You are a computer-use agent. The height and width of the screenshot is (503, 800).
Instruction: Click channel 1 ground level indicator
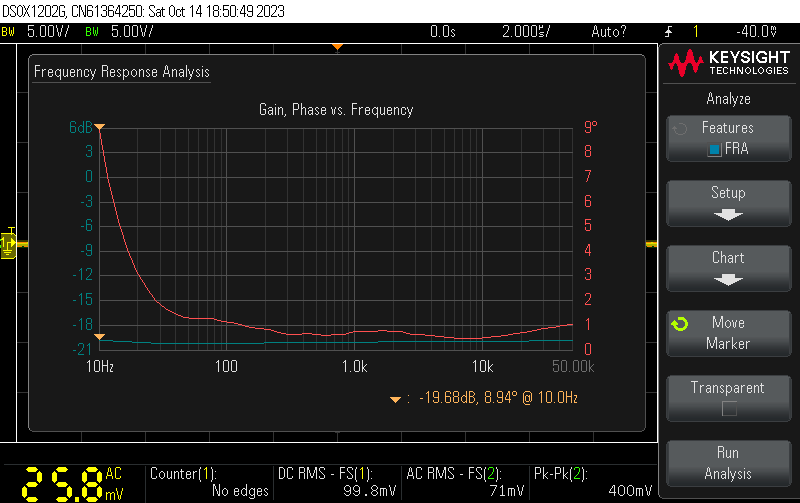(8, 244)
